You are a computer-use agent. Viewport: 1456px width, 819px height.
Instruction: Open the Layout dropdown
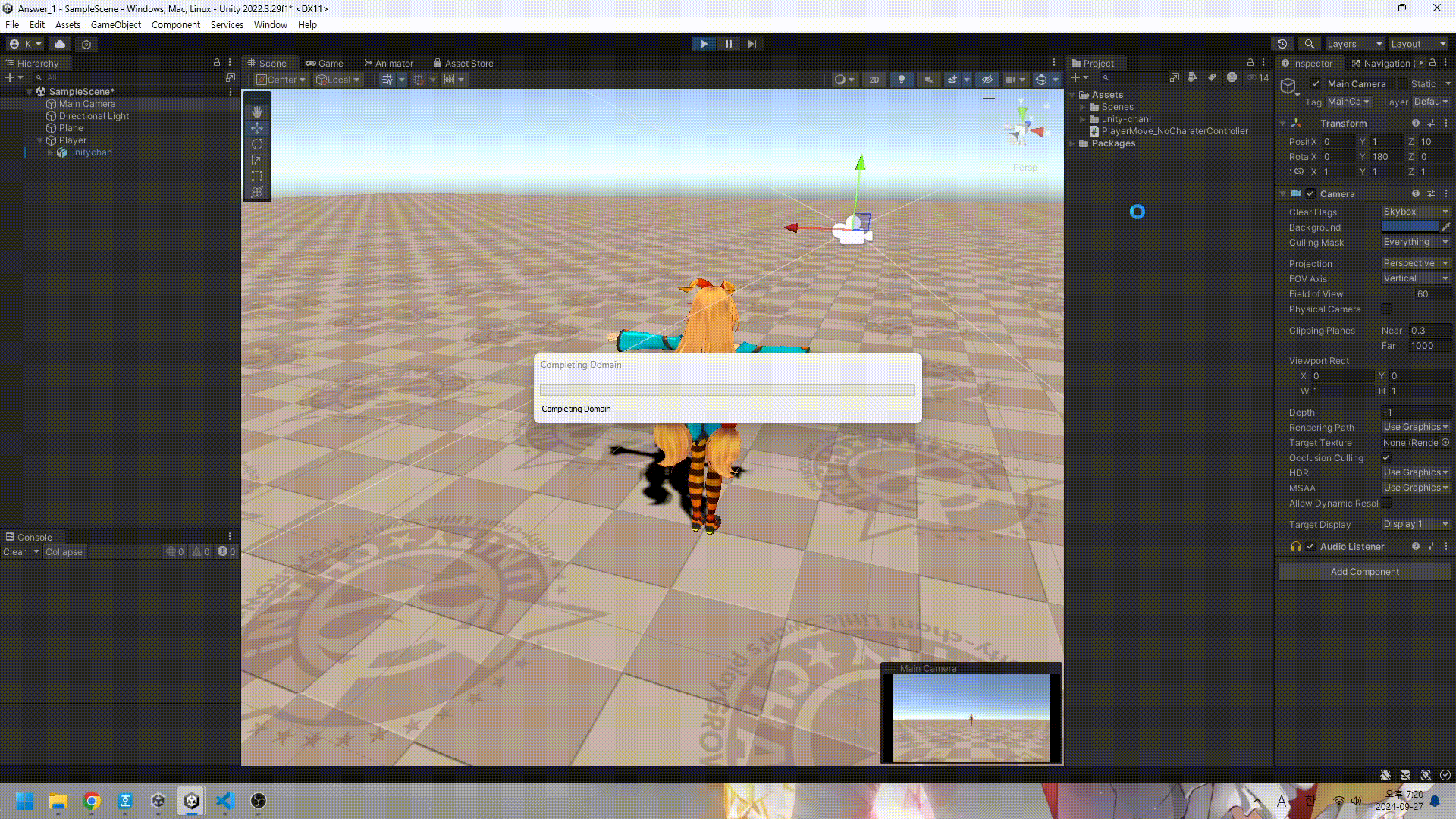pos(1418,44)
